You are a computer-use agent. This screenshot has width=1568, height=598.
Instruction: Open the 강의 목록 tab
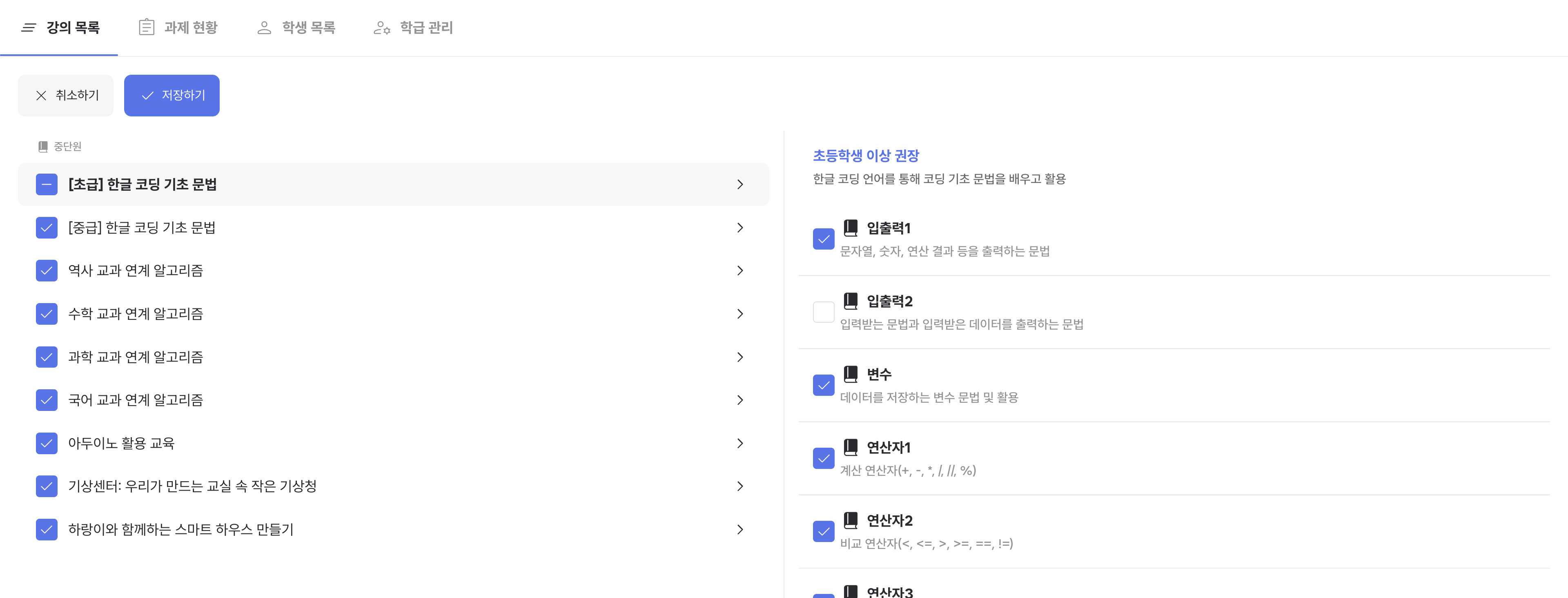click(60, 27)
